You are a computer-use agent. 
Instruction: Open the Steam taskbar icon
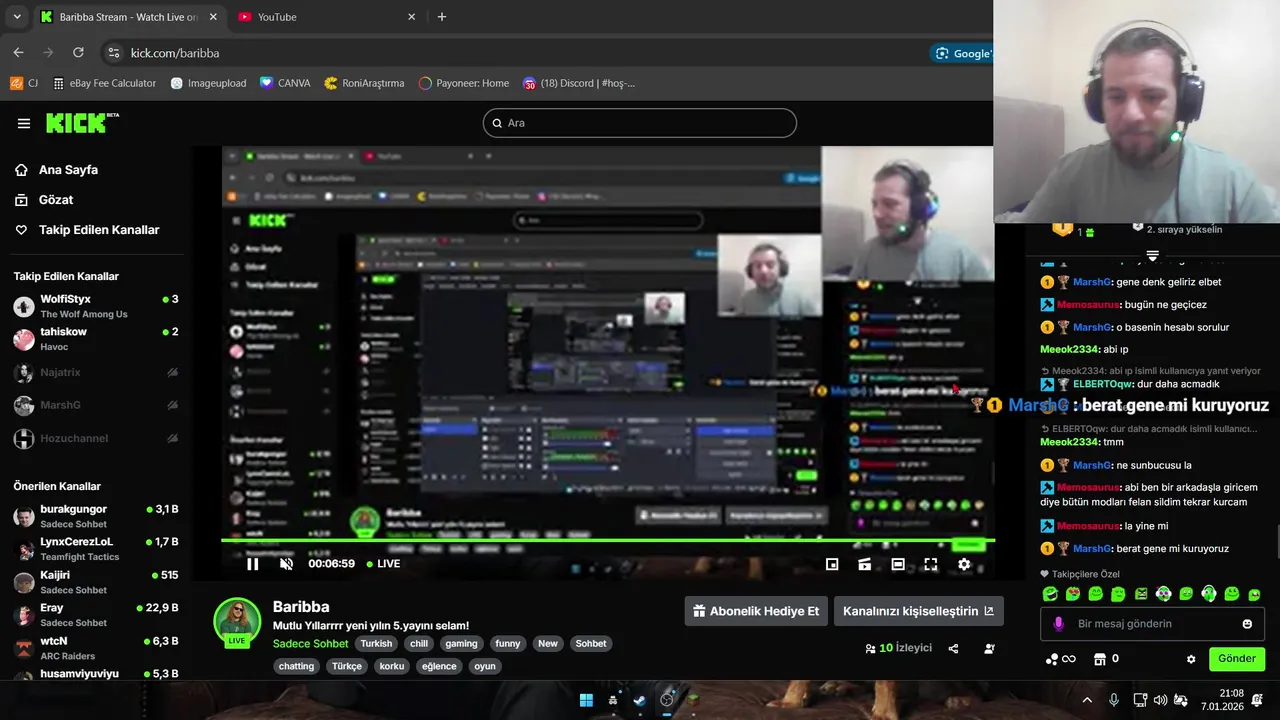tap(639, 700)
